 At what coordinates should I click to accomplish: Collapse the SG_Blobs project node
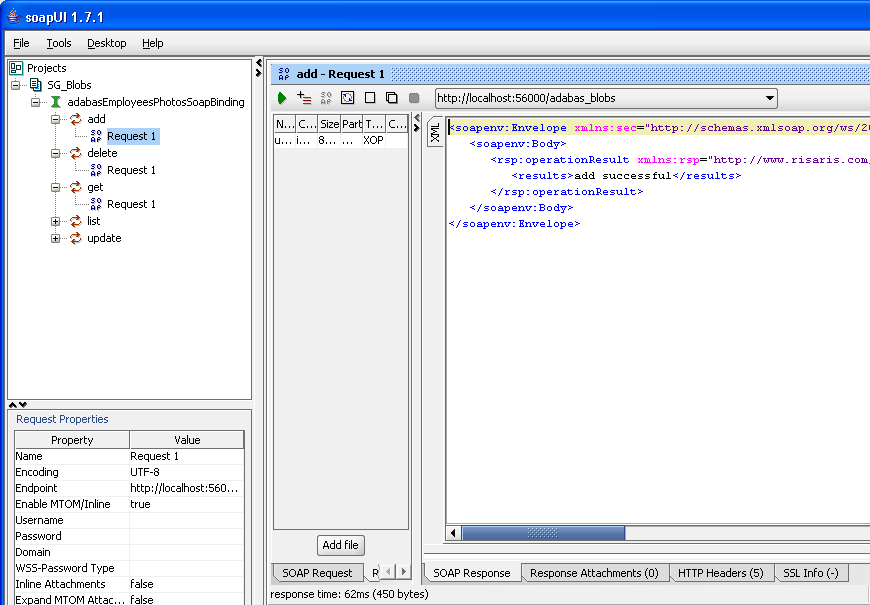(16, 85)
